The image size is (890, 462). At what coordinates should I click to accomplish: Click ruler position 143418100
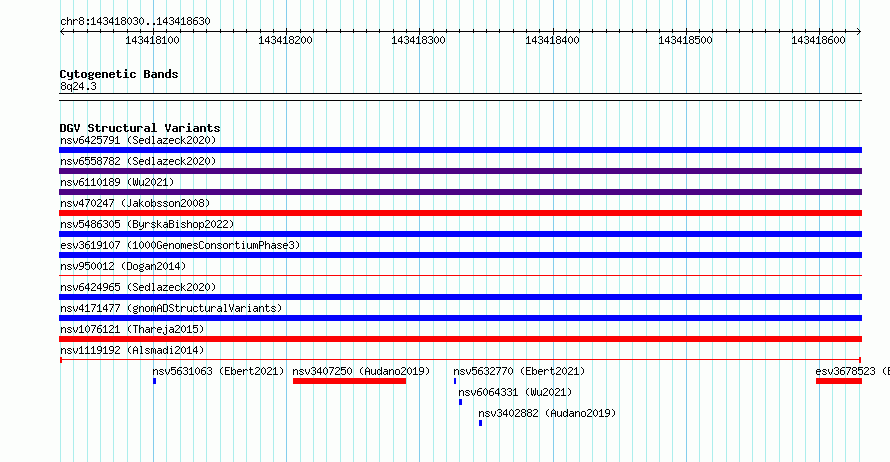(x=152, y=40)
